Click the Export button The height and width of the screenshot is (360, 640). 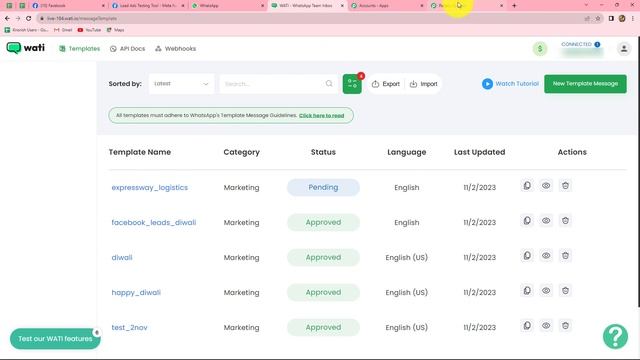pos(386,84)
